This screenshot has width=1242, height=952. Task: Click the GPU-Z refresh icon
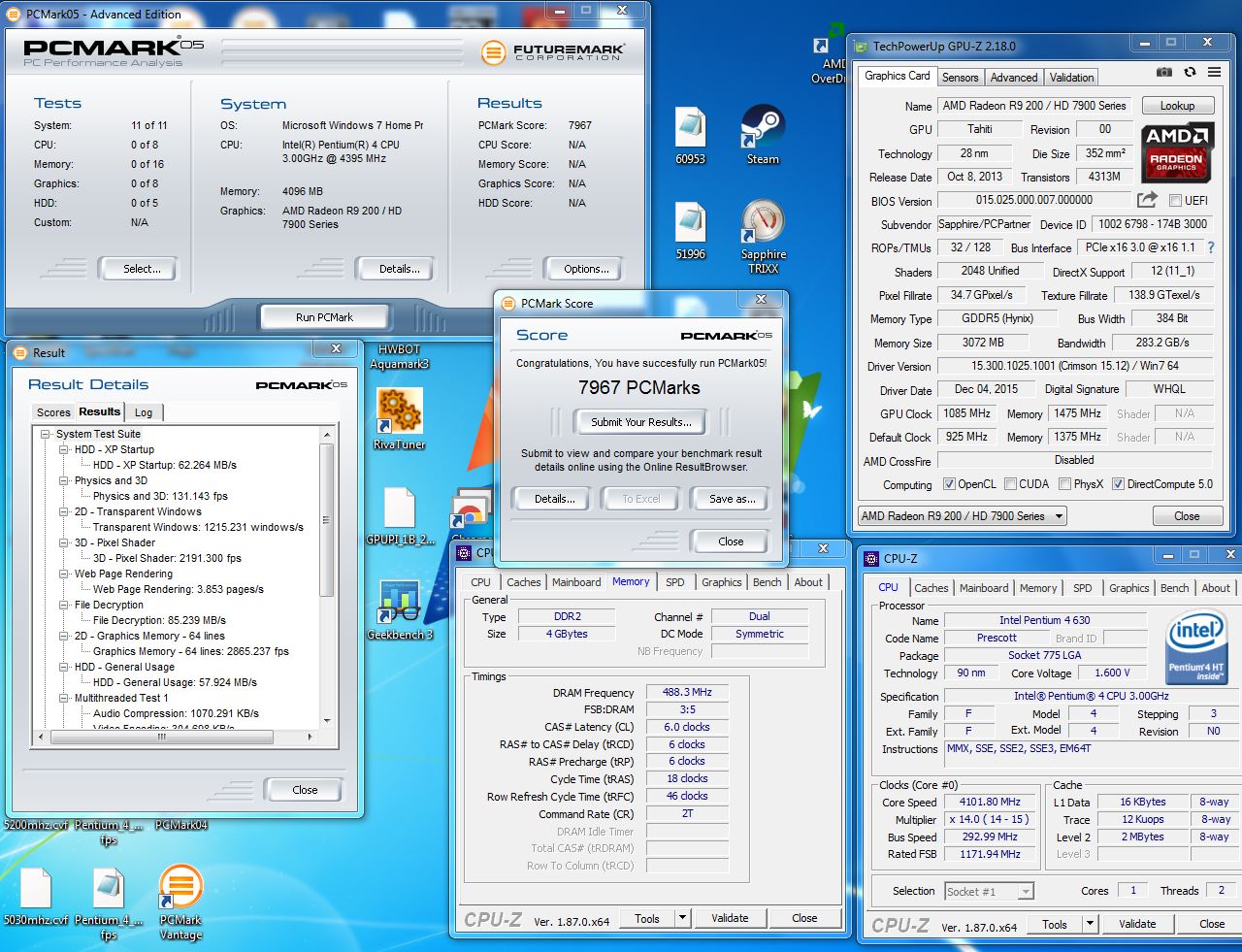[x=1190, y=73]
